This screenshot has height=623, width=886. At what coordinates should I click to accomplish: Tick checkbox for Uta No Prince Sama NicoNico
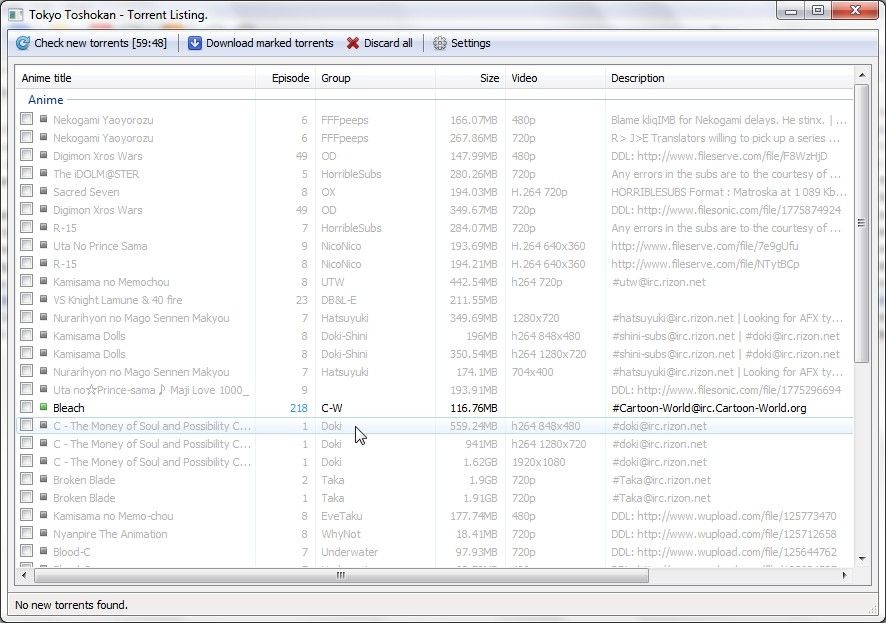pos(27,245)
